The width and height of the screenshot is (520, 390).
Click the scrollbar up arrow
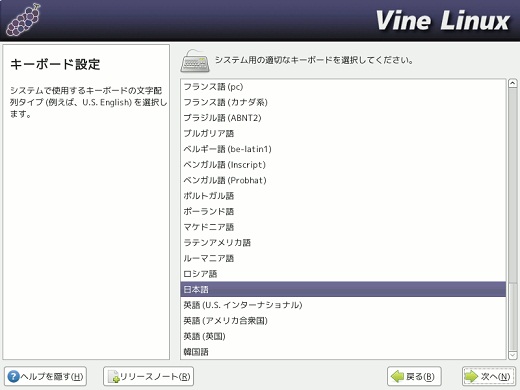tap(513, 83)
